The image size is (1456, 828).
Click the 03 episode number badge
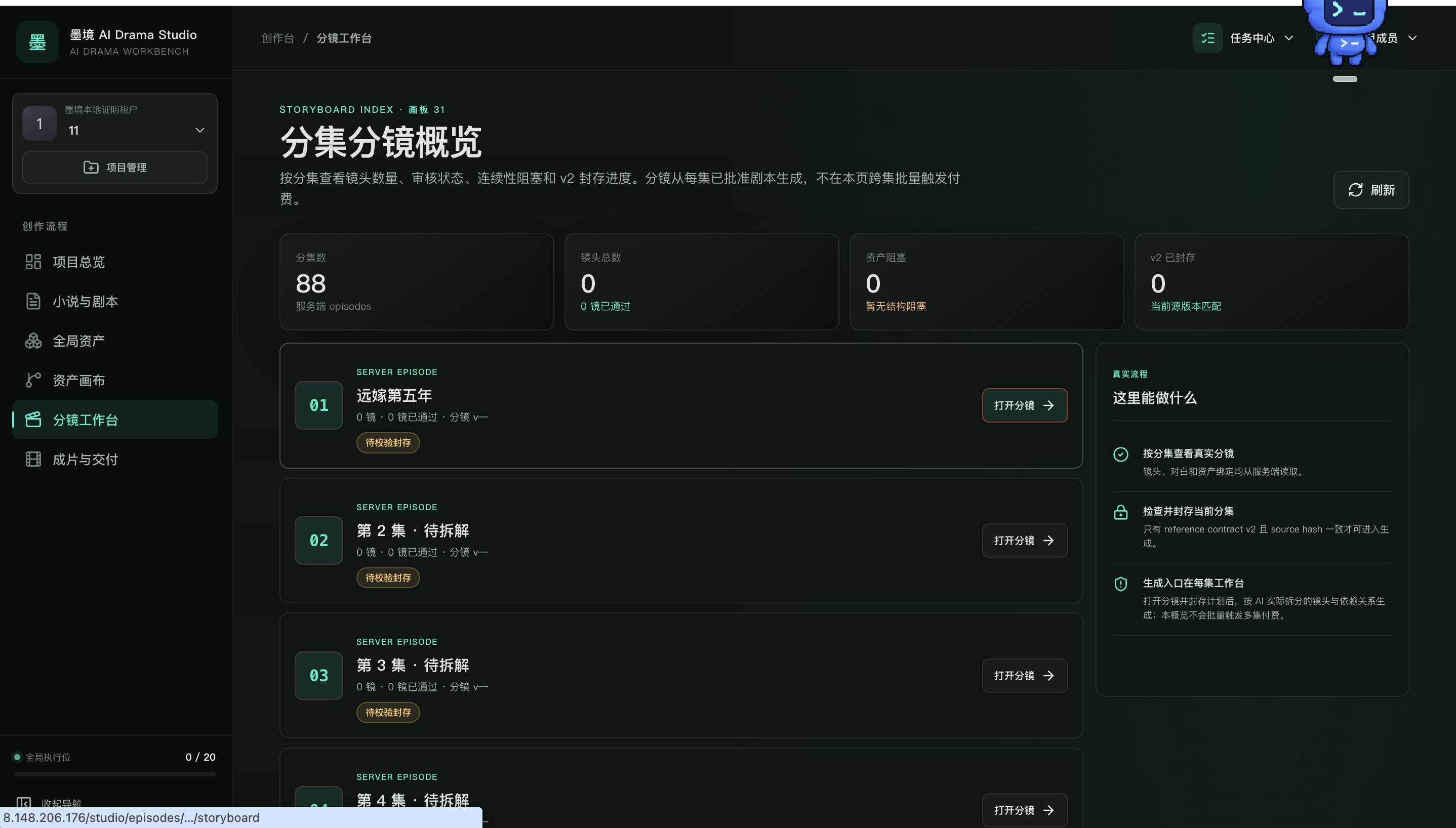point(319,676)
